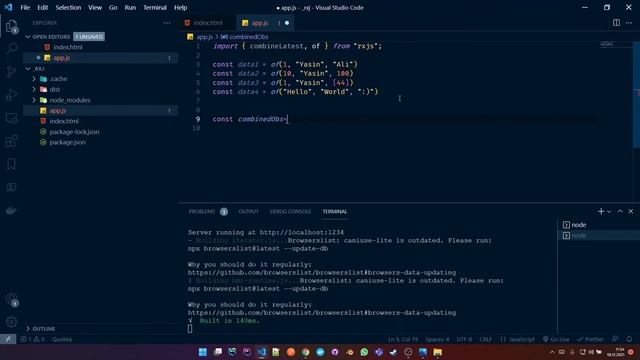Maximize the terminal panel size
Screen dimensions: 640x360
(x=620, y=211)
